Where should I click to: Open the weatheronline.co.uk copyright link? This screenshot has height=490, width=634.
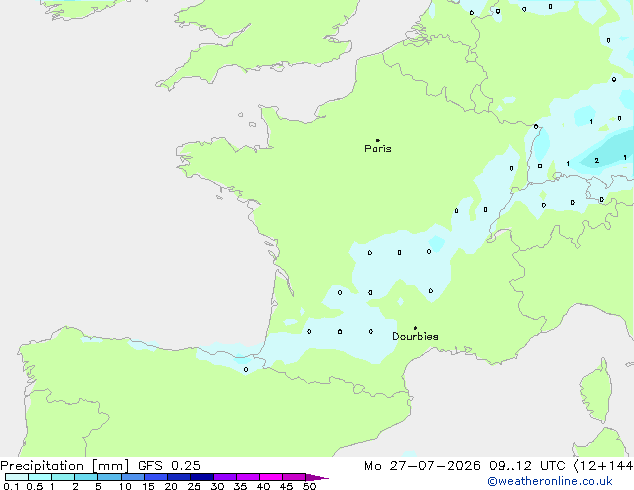coord(550,481)
